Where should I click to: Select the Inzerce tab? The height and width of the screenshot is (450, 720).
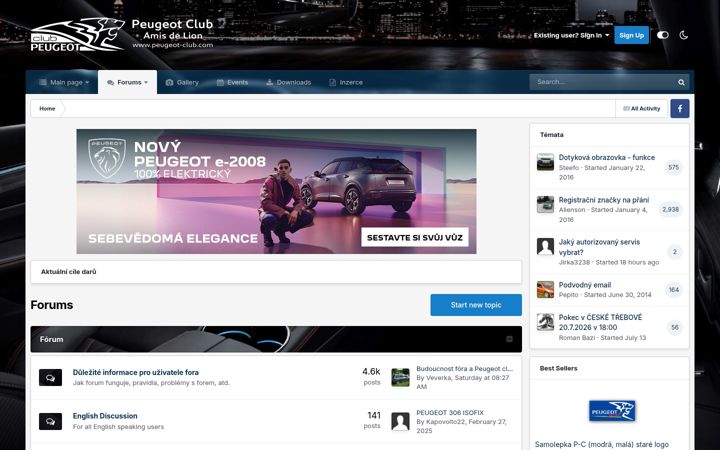(x=346, y=82)
